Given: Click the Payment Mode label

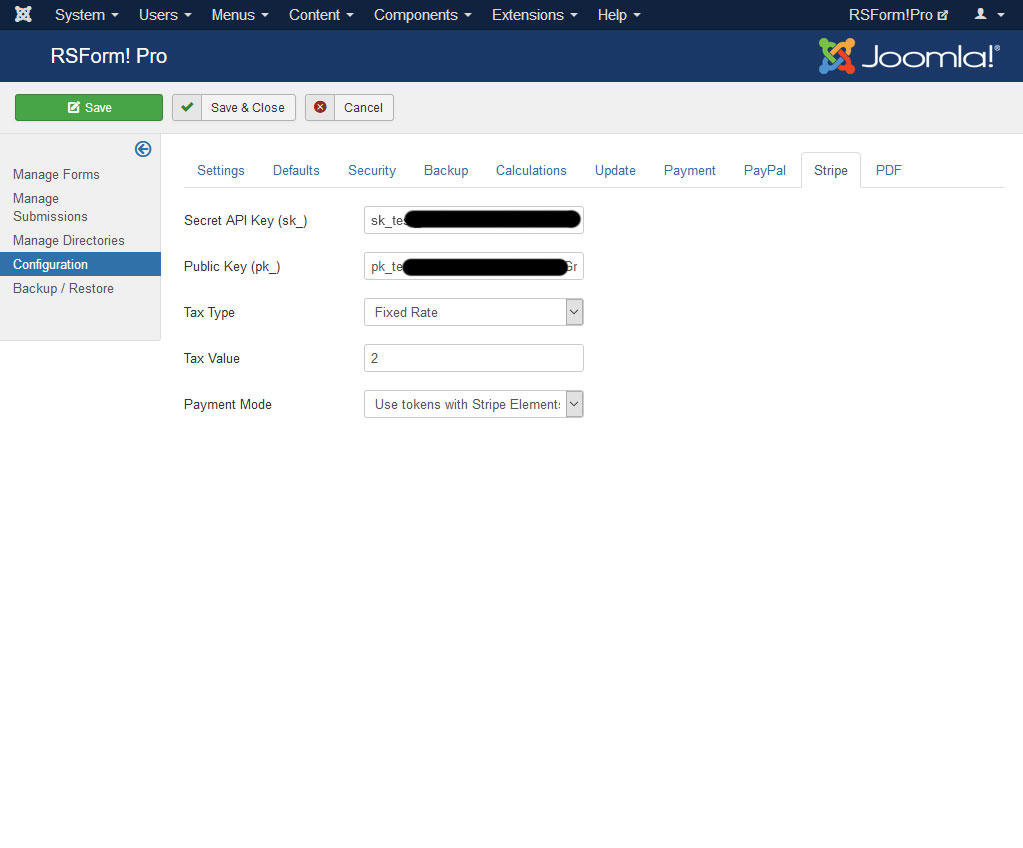Looking at the screenshot, I should click(228, 404).
